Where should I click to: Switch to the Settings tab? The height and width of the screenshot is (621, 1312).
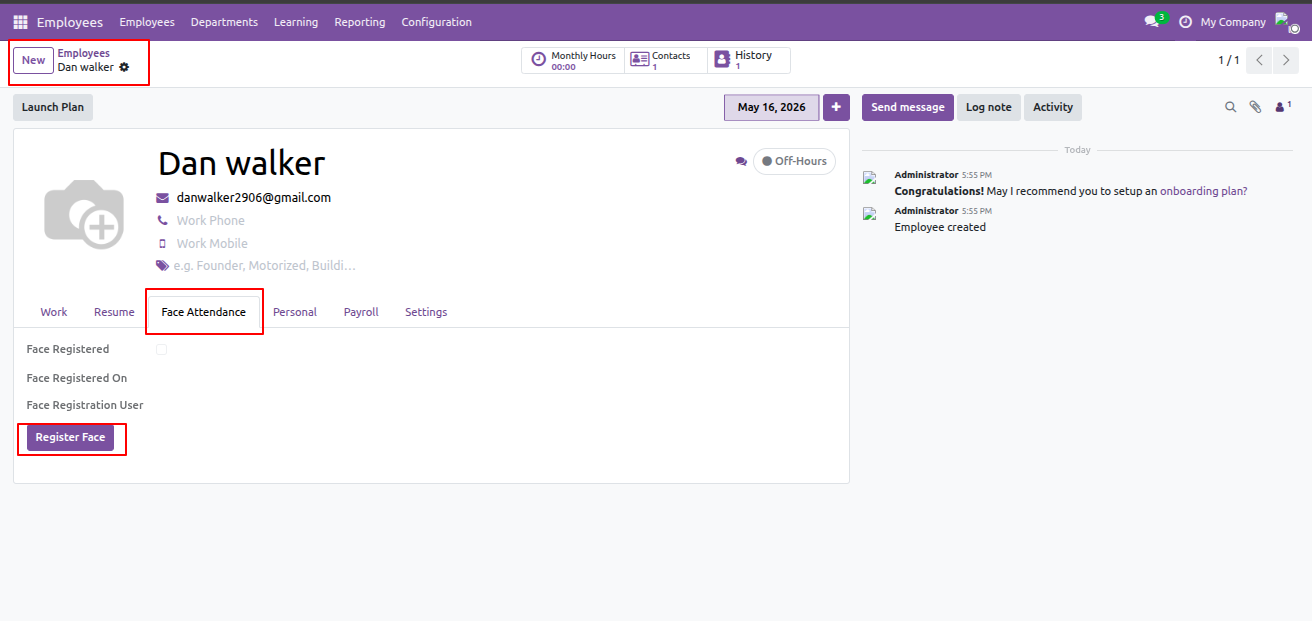(x=426, y=312)
